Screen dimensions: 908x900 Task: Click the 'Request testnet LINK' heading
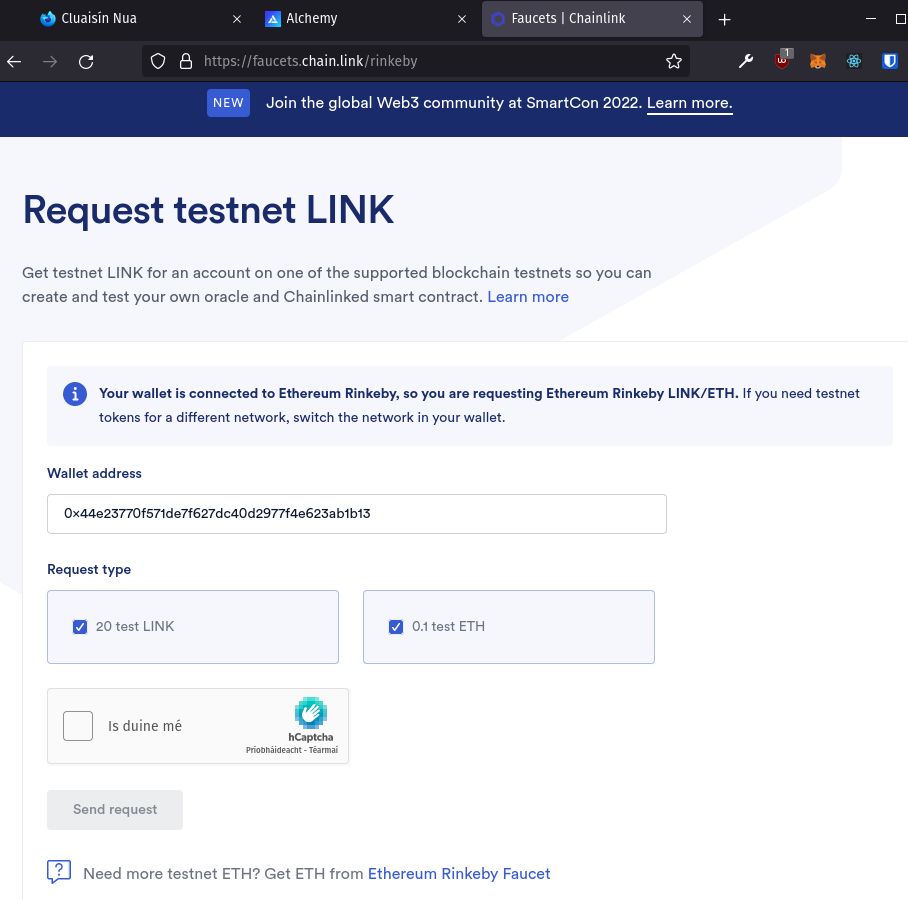click(208, 210)
